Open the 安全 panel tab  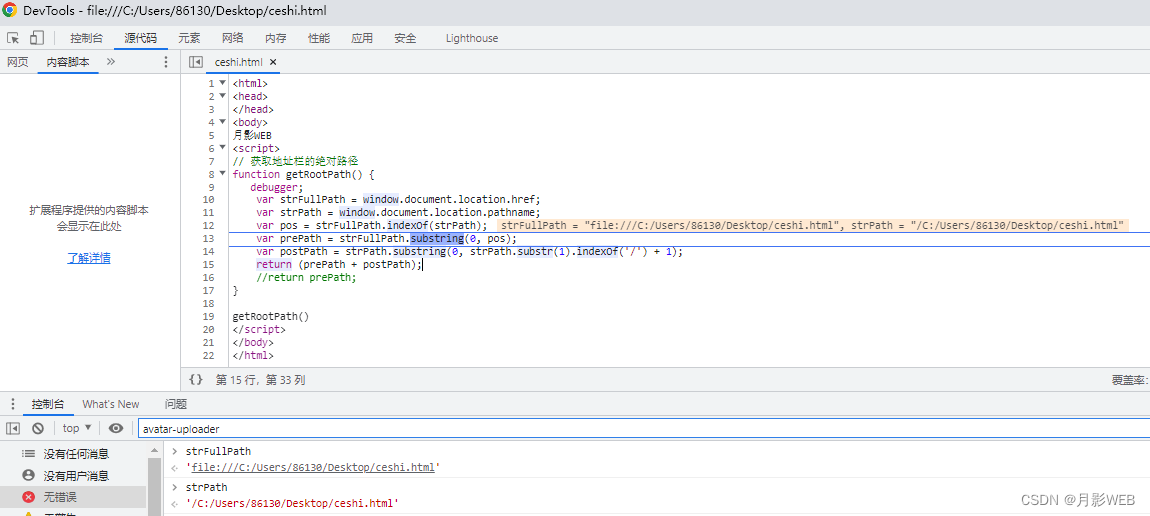coord(406,38)
